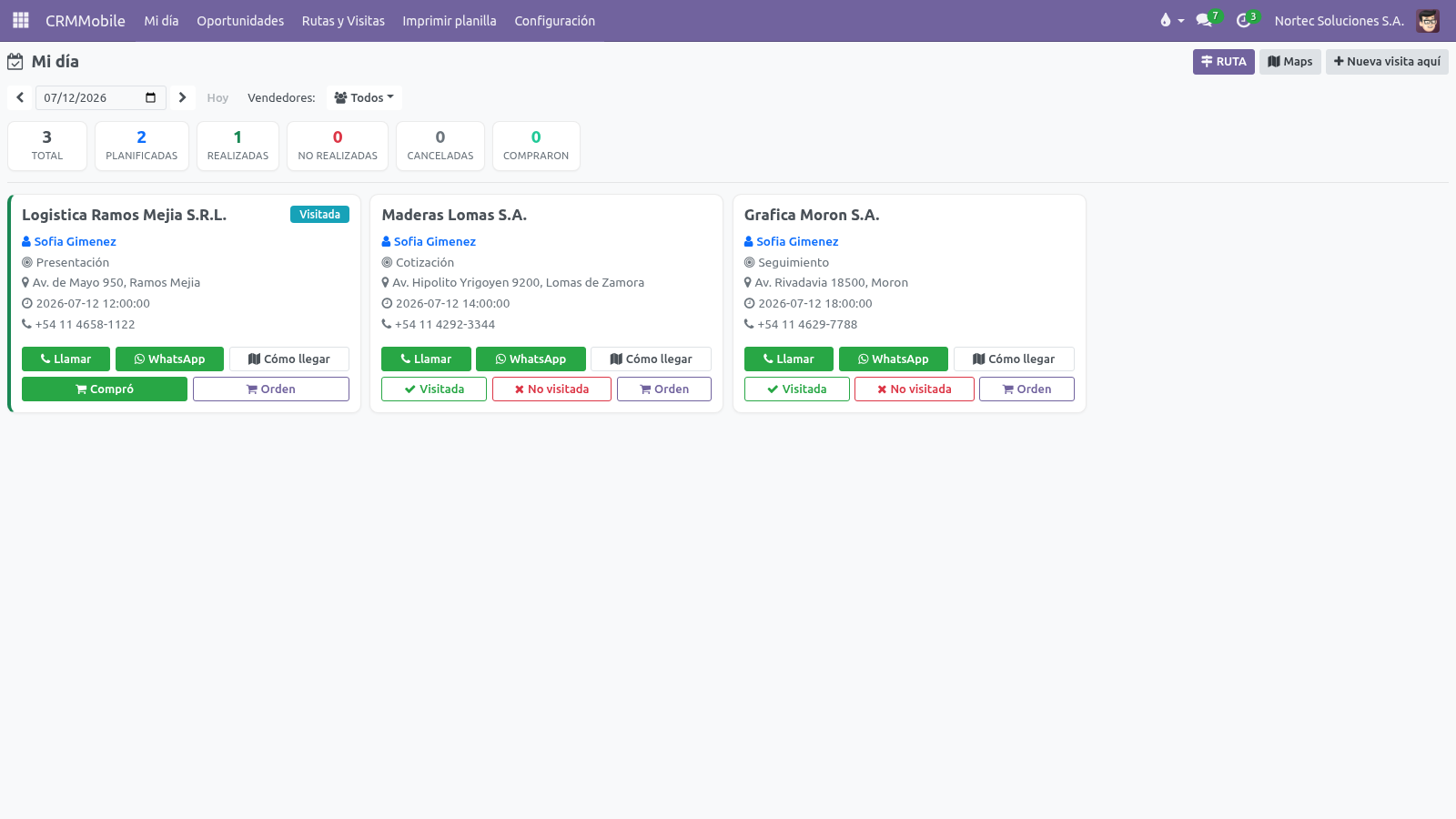Mark Grafica Moron as No visitada

tap(915, 389)
